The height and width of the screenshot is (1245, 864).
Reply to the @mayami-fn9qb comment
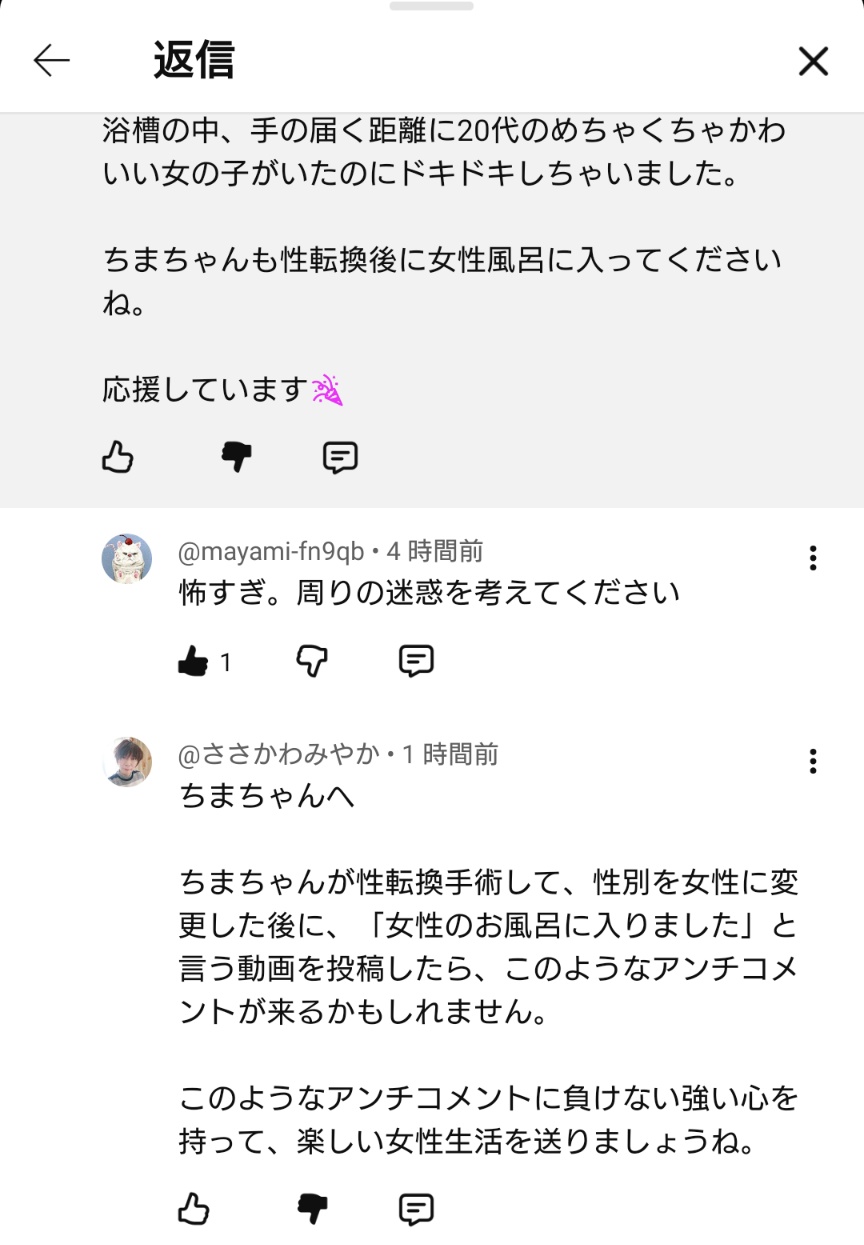coord(415,661)
